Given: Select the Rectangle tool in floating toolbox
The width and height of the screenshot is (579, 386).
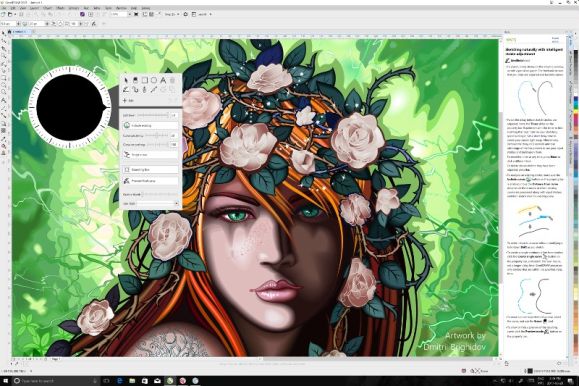Looking at the screenshot, I should (145, 80).
